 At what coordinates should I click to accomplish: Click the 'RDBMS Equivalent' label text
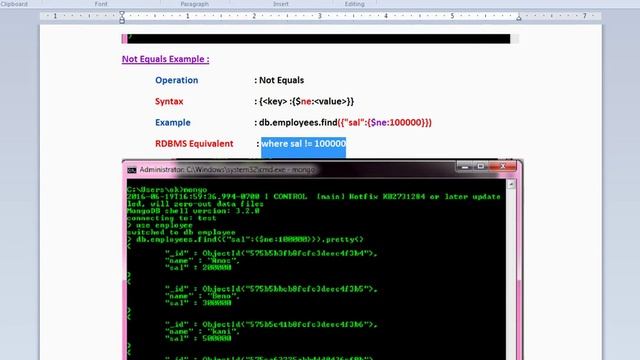pos(194,144)
